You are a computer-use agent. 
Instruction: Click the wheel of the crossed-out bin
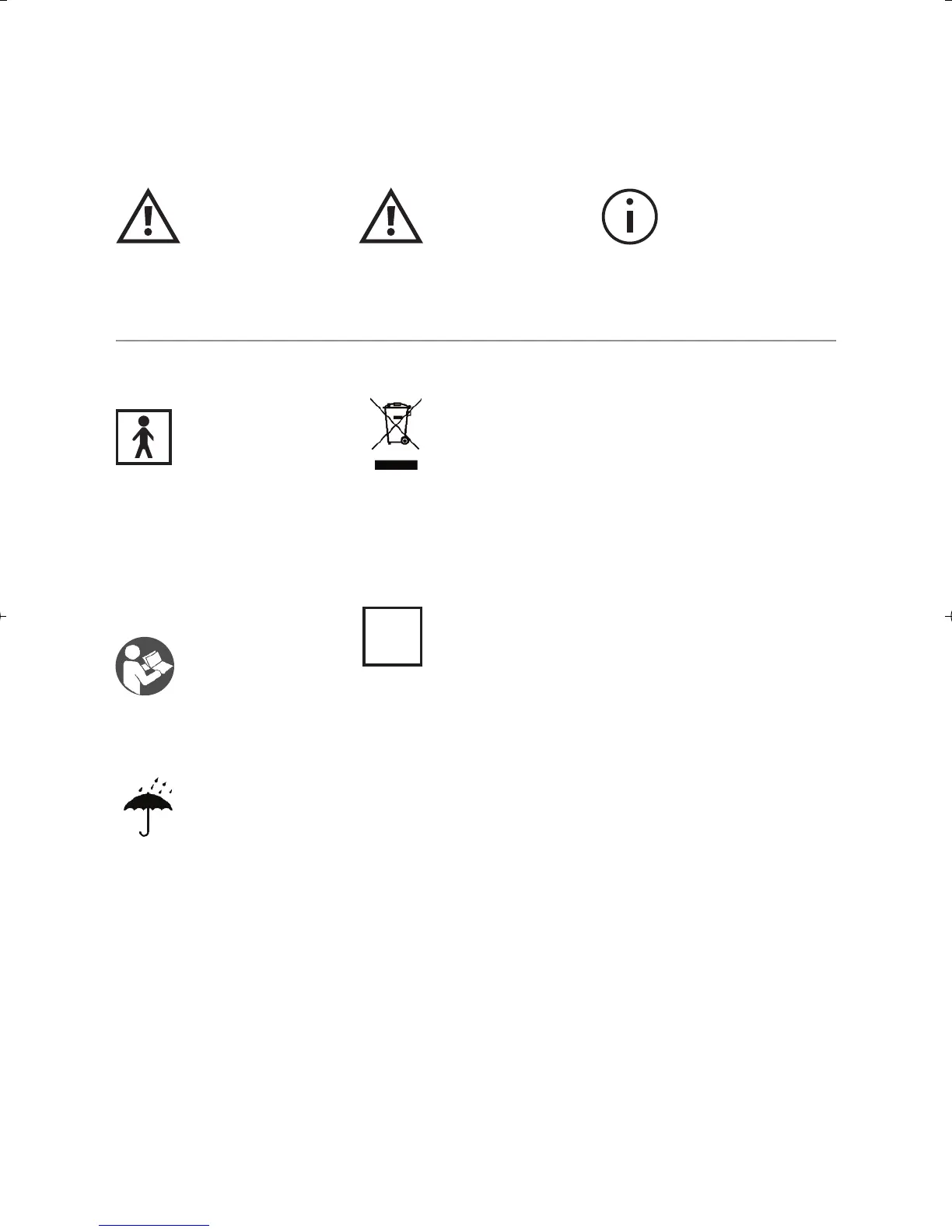click(x=405, y=440)
